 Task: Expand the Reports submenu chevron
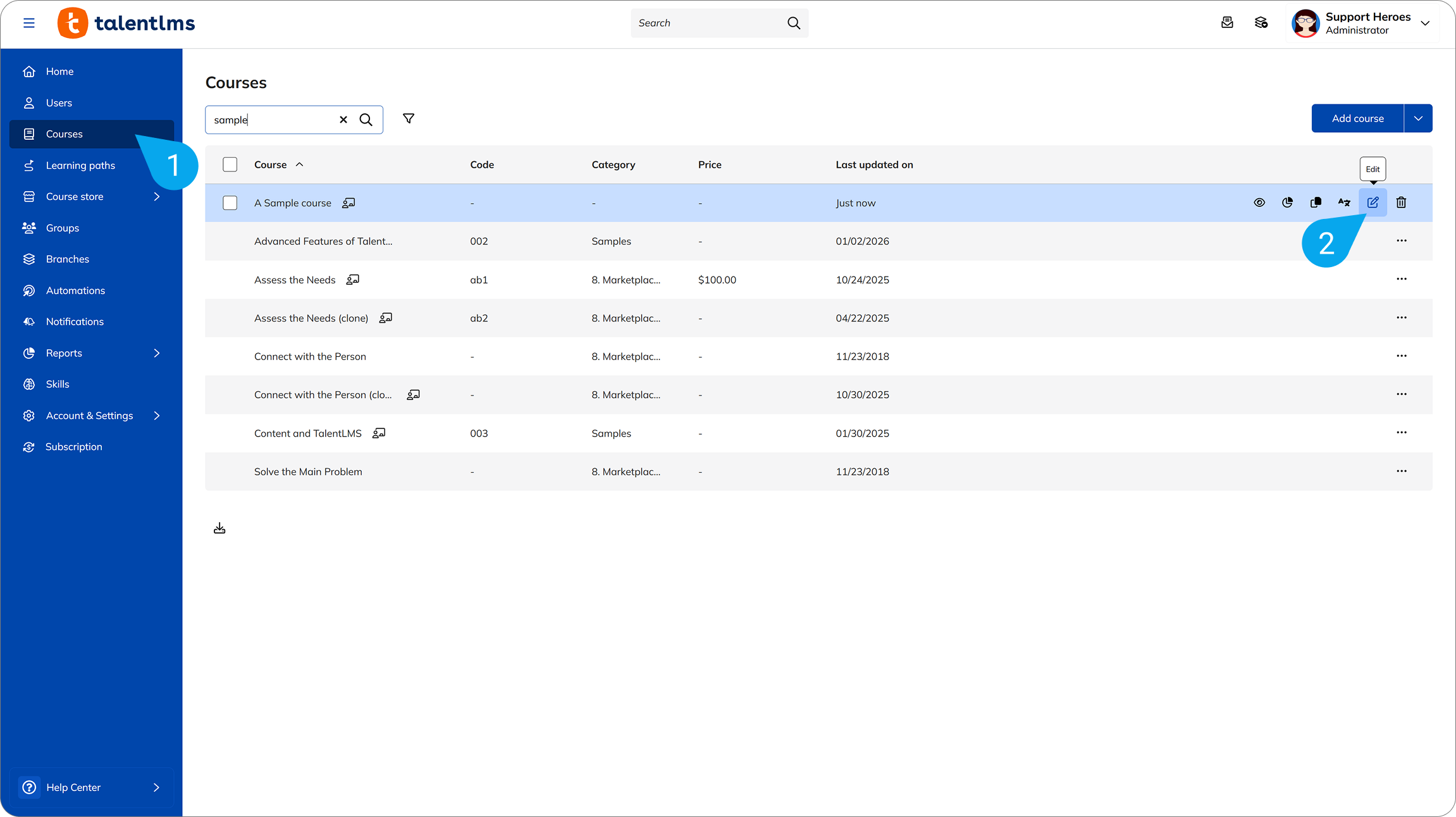[157, 353]
